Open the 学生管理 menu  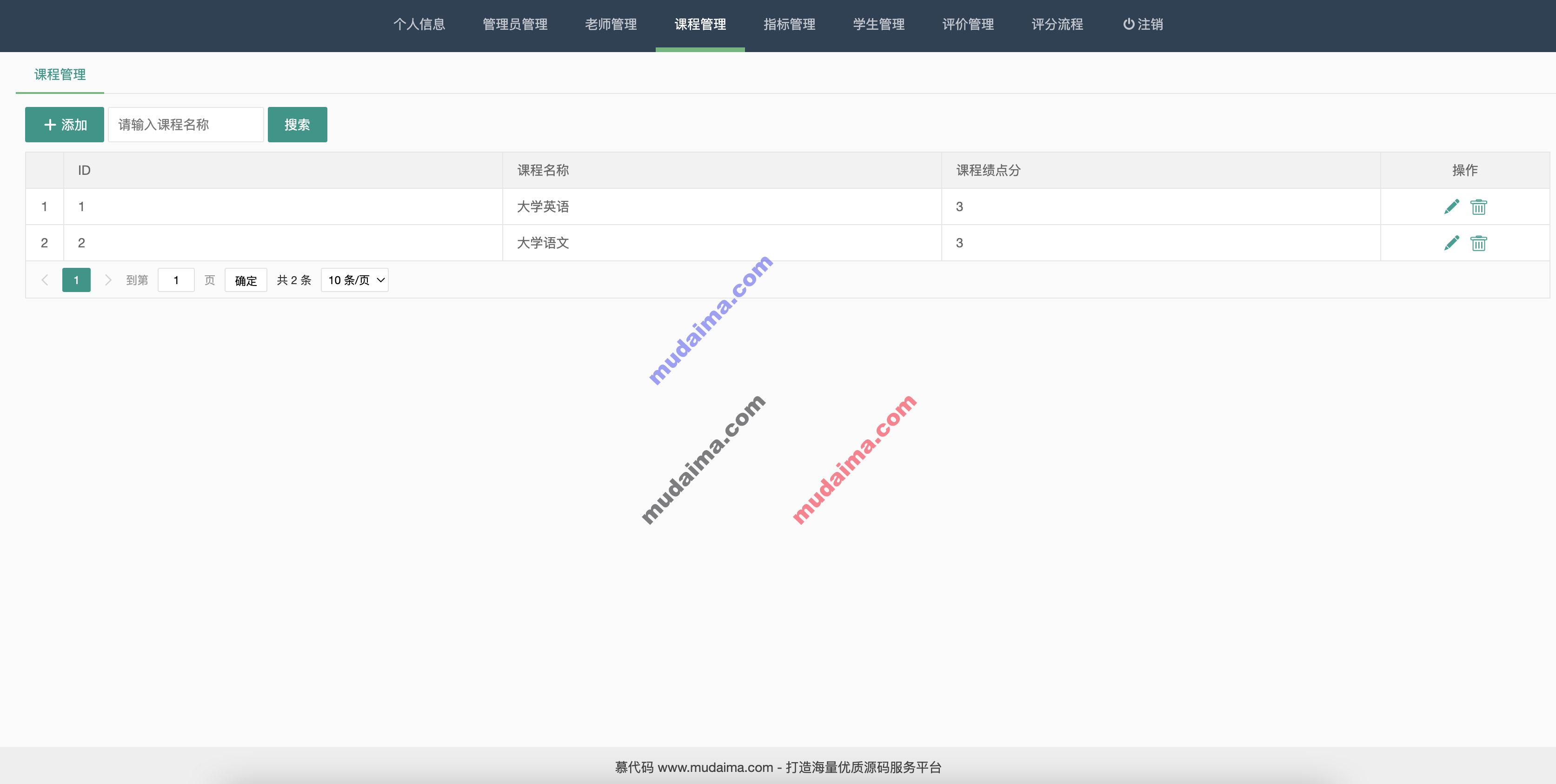tap(879, 24)
